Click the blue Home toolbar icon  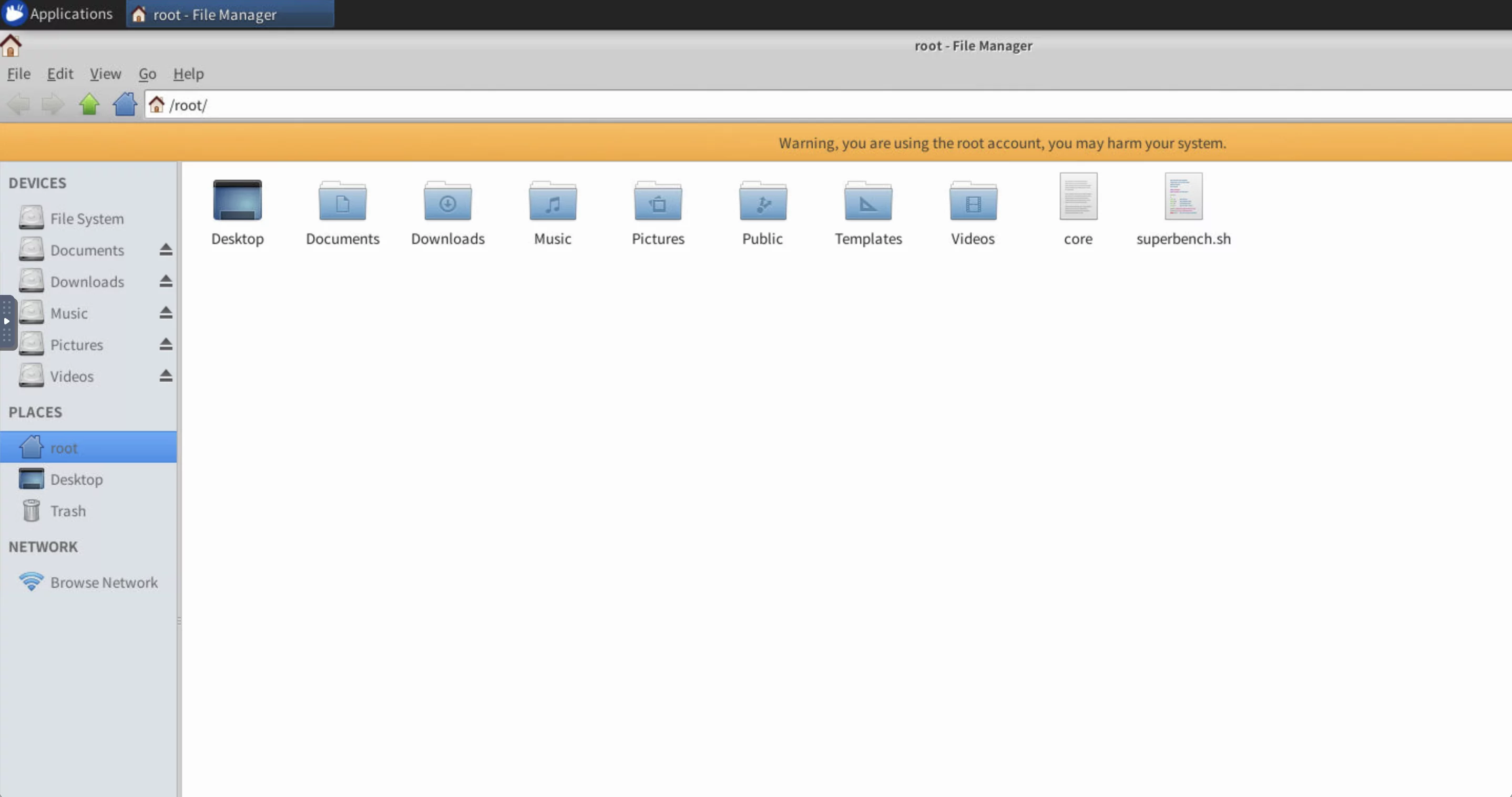pos(125,105)
